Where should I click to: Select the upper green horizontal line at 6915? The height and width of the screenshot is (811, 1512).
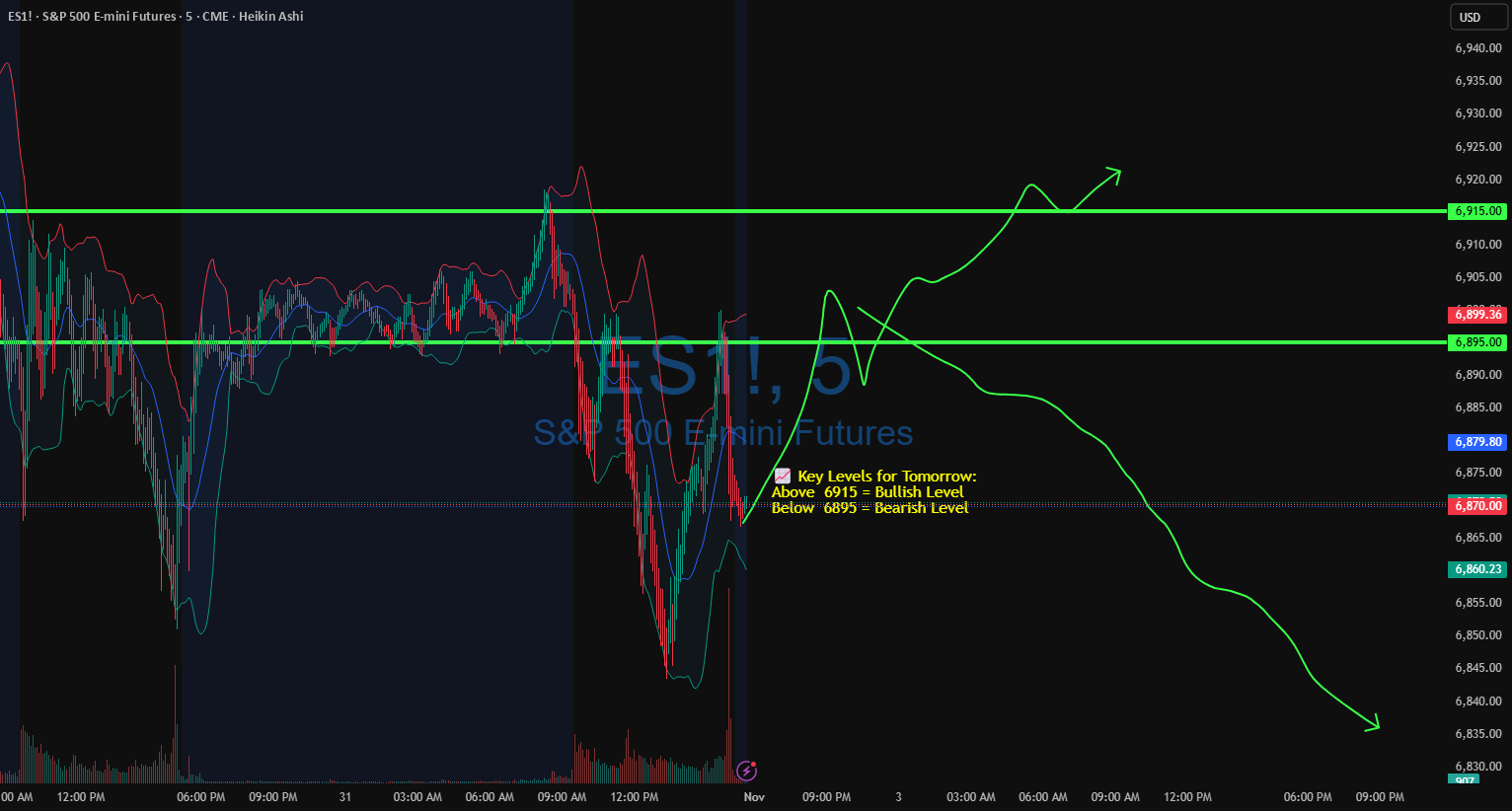(x=723, y=211)
